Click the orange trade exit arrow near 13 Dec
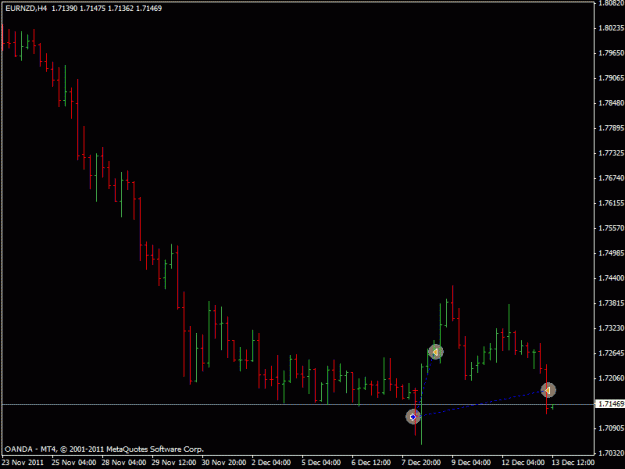Viewport: 625px width, 469px height. (x=548, y=390)
